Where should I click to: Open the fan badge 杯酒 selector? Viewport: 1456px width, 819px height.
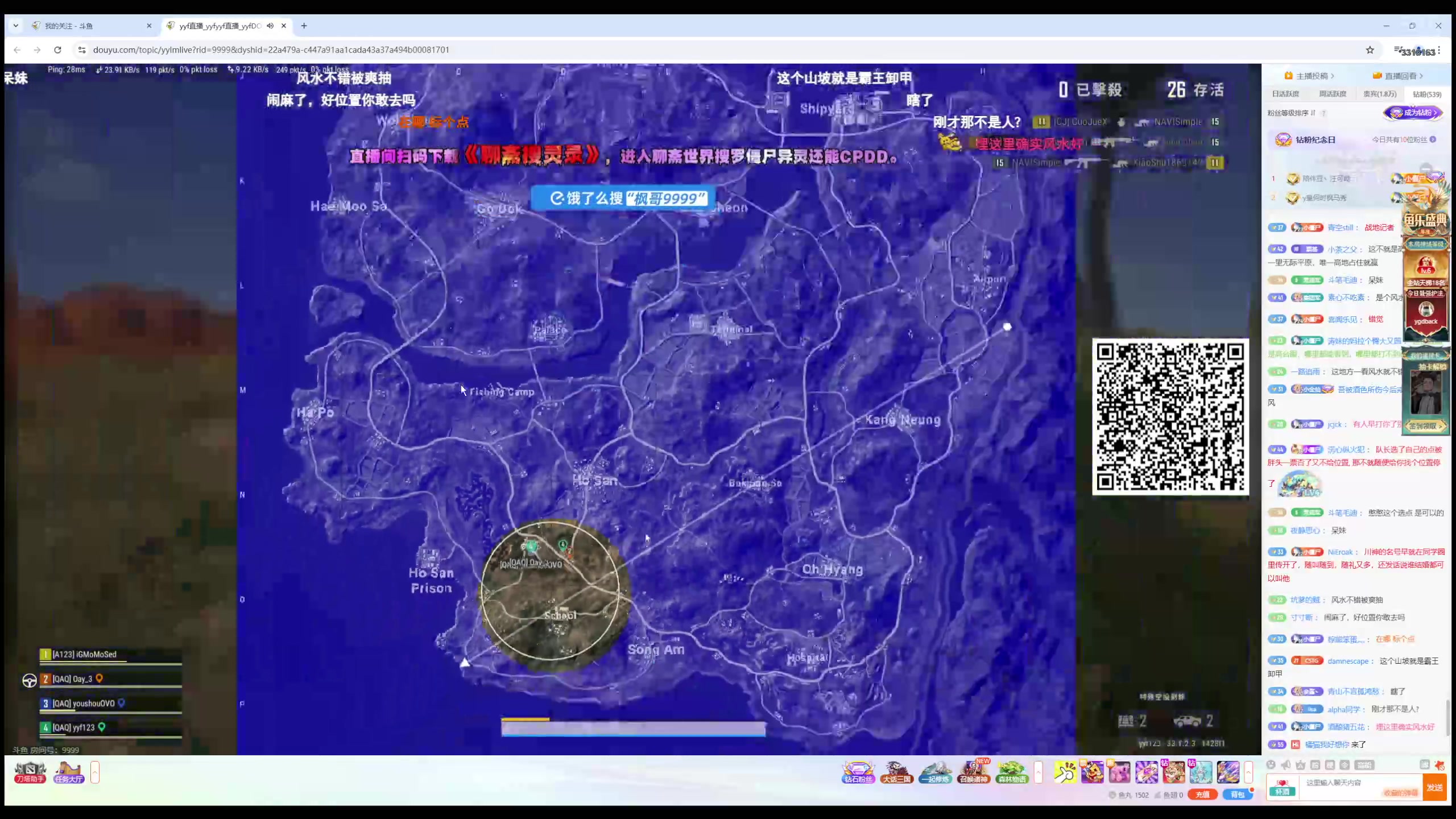pyautogui.click(x=1283, y=787)
